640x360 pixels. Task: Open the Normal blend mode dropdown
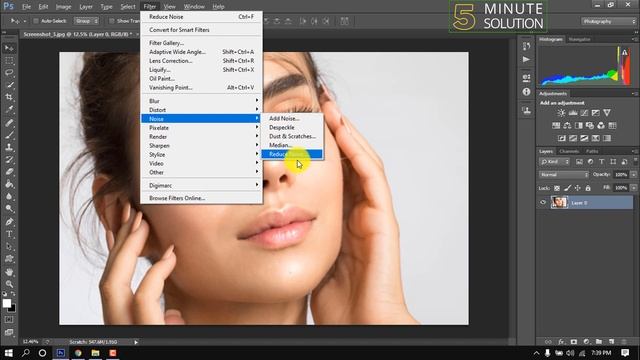coord(564,175)
